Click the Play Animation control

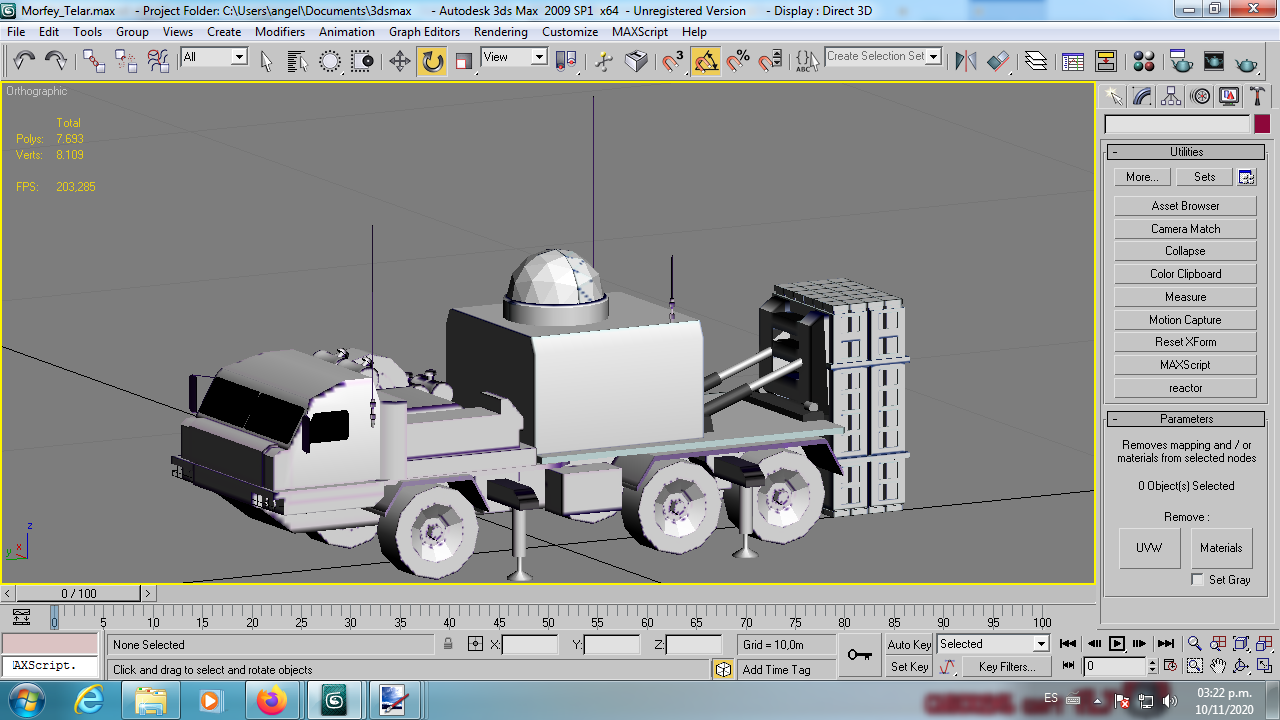pyautogui.click(x=1117, y=644)
